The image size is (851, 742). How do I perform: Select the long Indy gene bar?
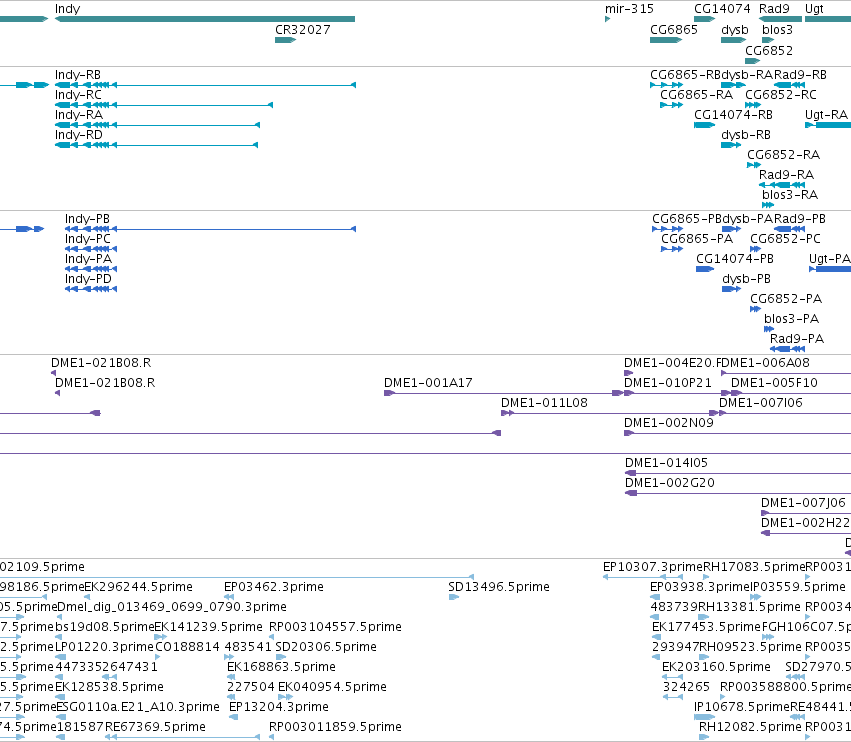[205, 19]
